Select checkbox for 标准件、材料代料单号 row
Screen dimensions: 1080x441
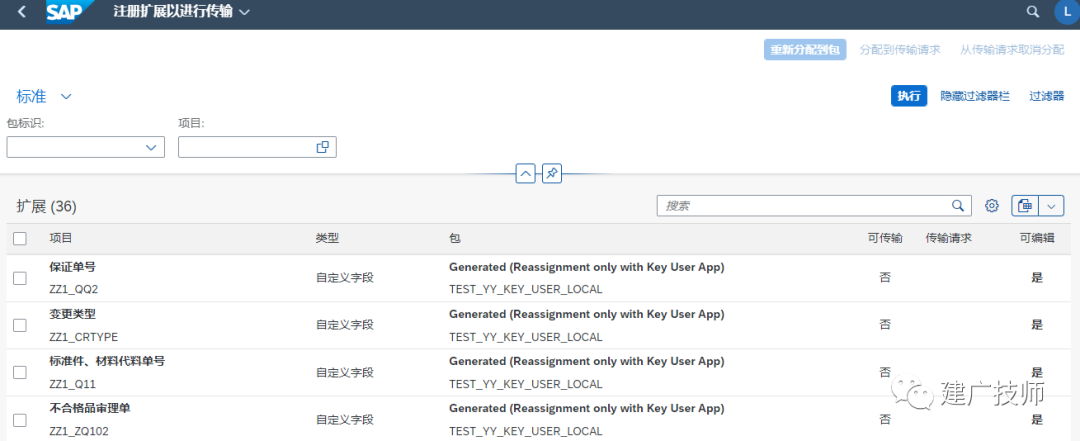coord(20,372)
